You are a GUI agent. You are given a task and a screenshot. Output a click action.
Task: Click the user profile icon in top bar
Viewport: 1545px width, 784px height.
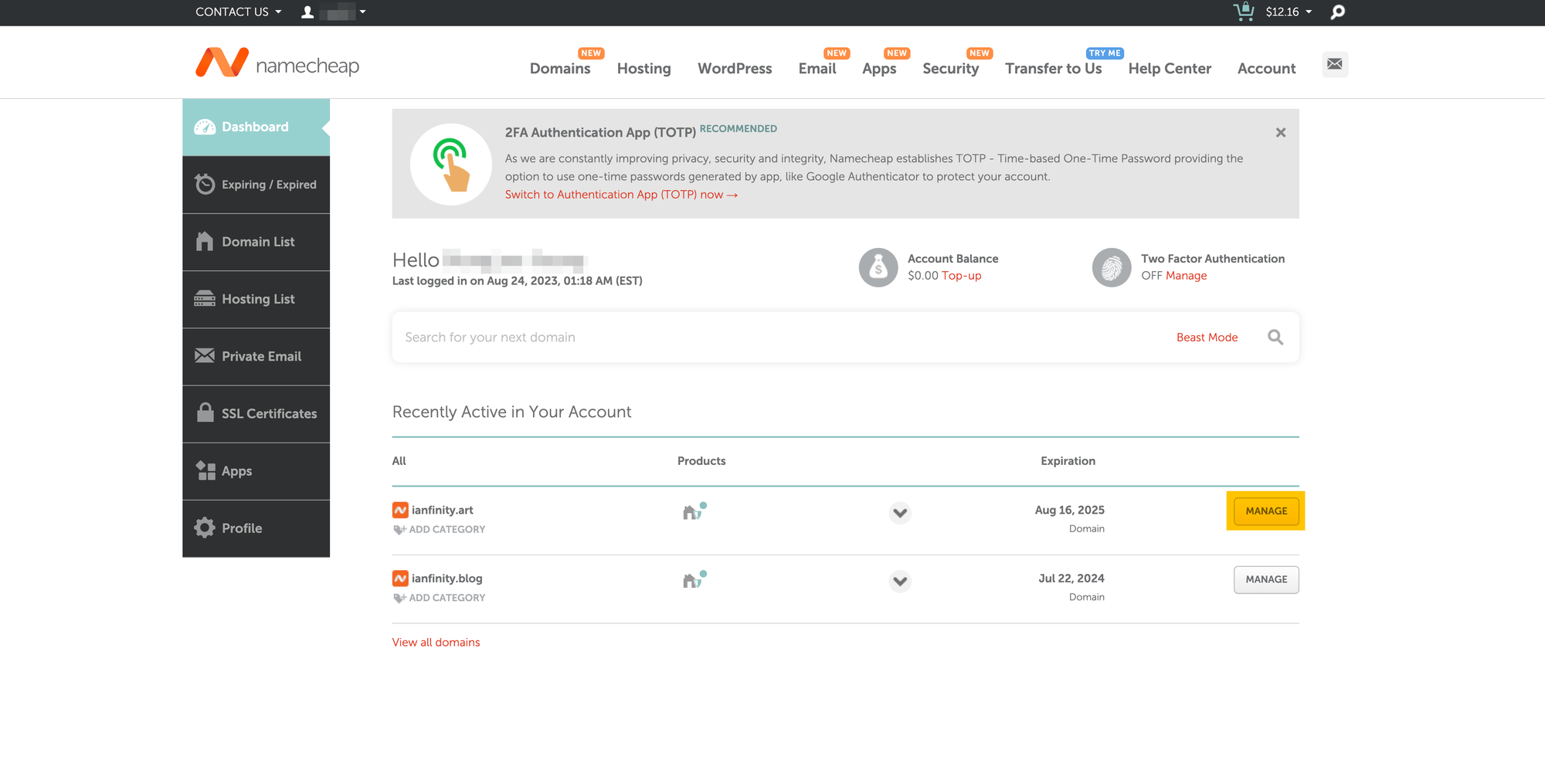tap(307, 12)
